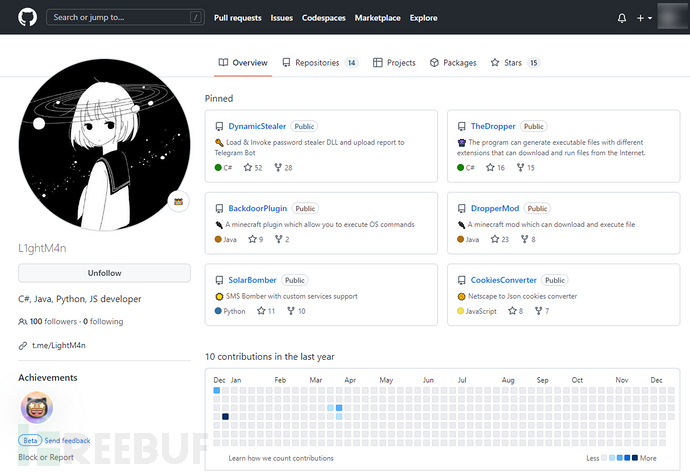Click the star count on SolarBomber
The width and height of the screenshot is (690, 473).
(x=265, y=311)
